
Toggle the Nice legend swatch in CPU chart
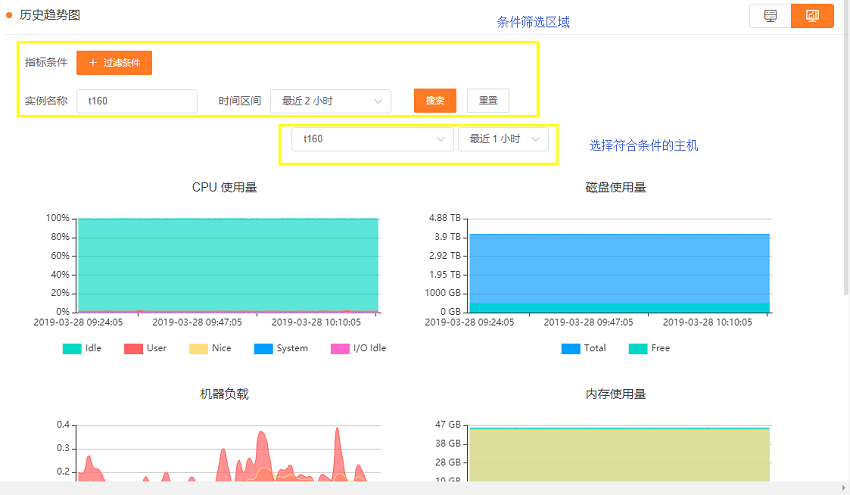click(x=198, y=349)
